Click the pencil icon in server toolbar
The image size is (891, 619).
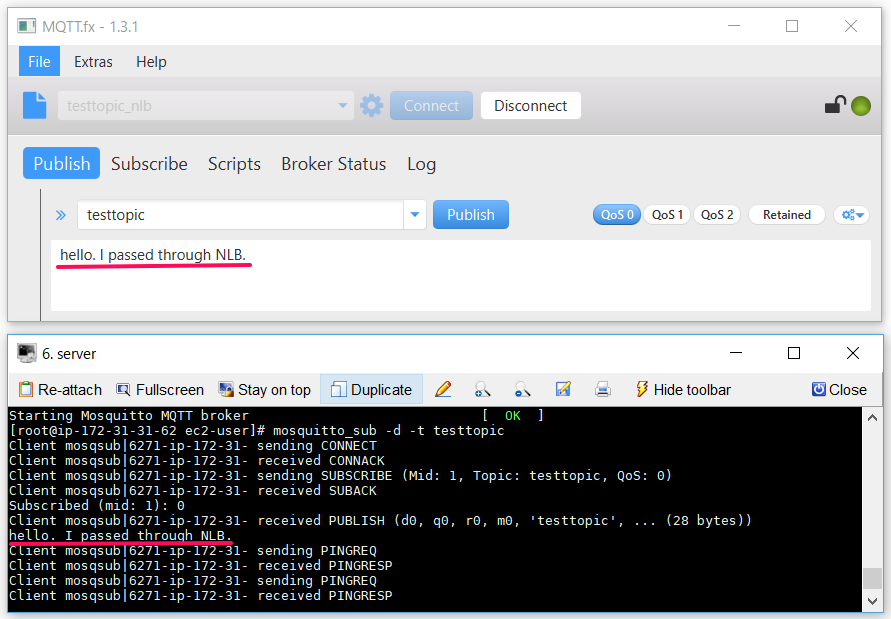tap(443, 389)
